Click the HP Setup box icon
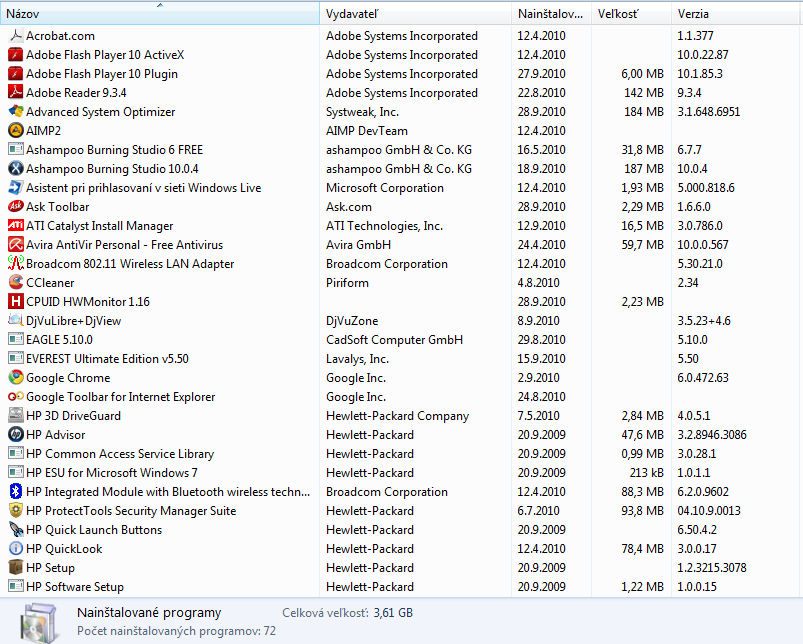Image resolution: width=803 pixels, height=644 pixels. [x=16, y=568]
